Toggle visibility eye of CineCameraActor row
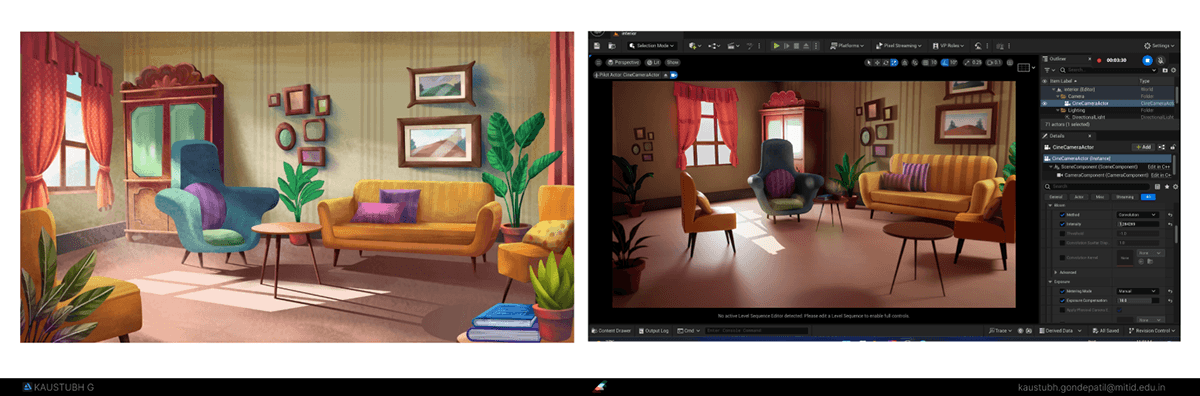The height and width of the screenshot is (396, 1200). coord(1045,103)
